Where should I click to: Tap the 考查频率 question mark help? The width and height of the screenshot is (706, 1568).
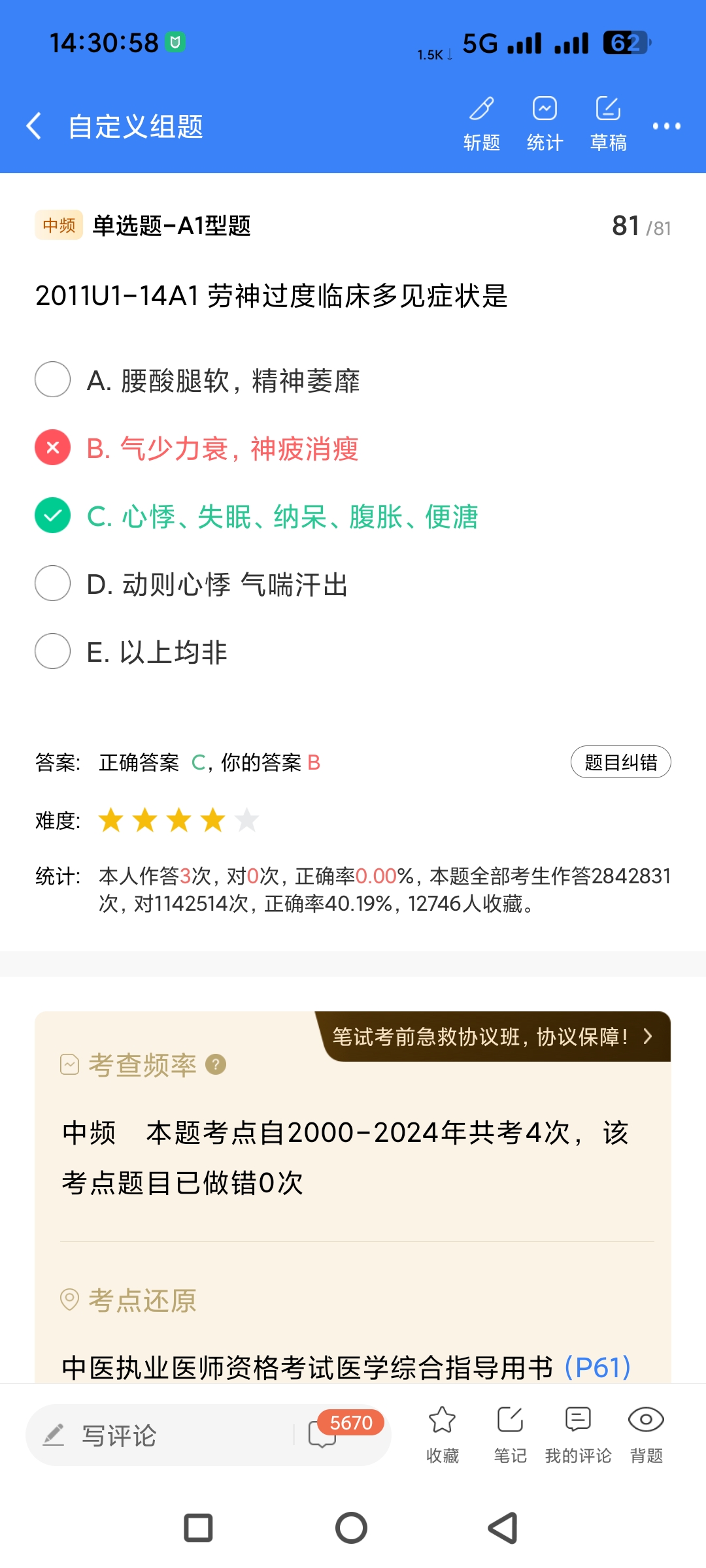point(216,1065)
